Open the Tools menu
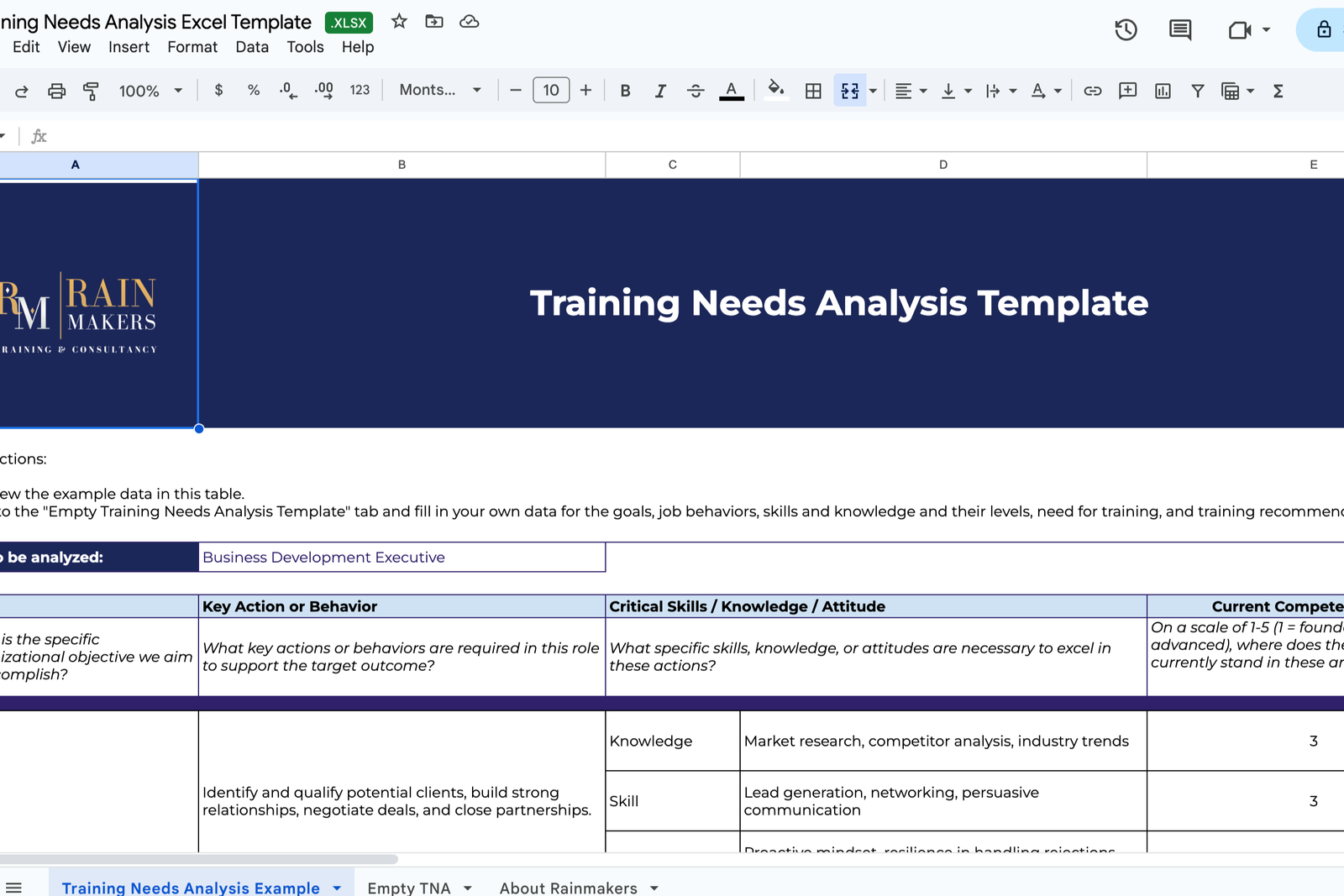Viewport: 1344px width, 896px height. tap(305, 47)
